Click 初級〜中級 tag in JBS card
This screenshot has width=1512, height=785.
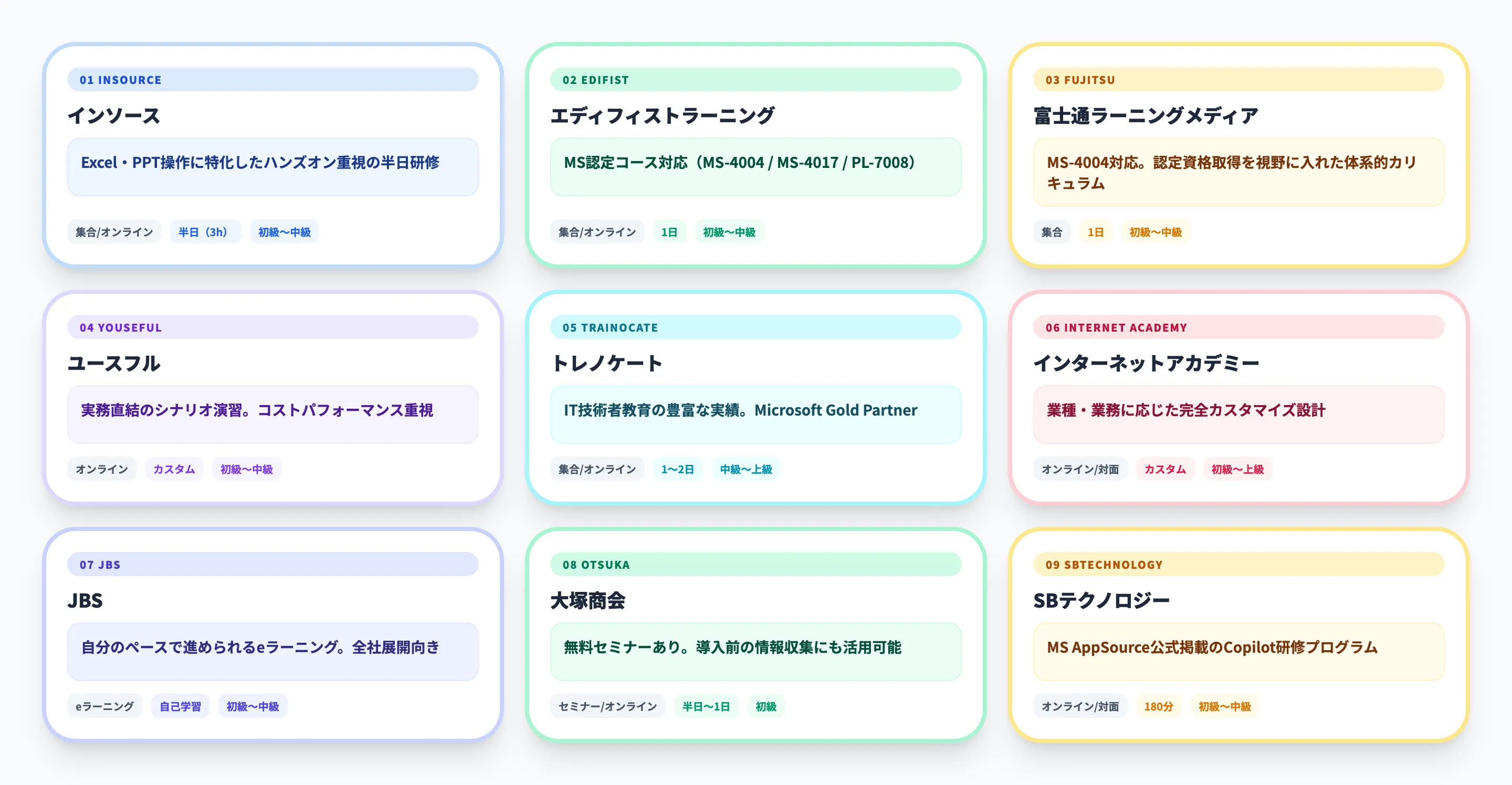[253, 706]
